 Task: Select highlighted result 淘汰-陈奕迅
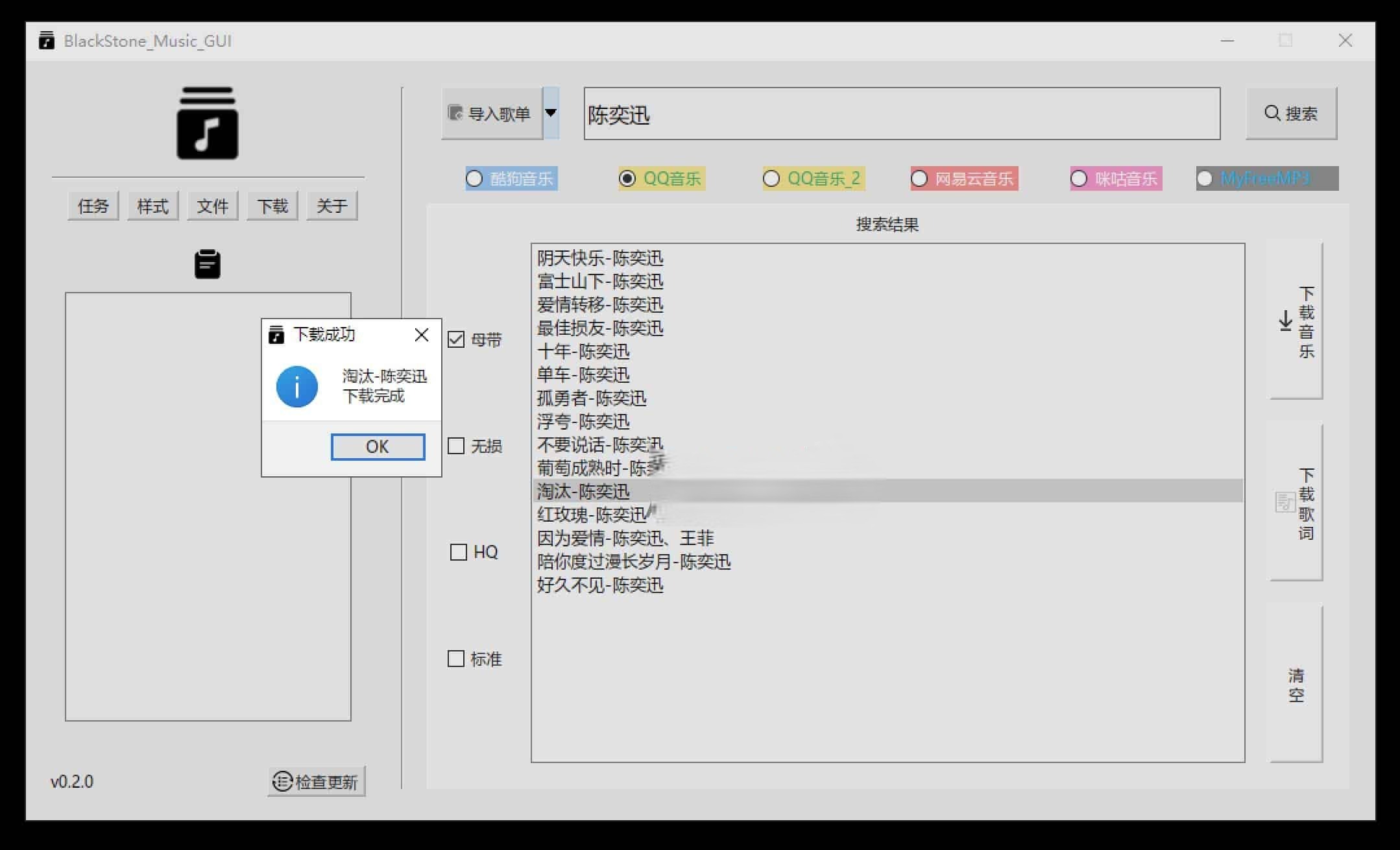tap(887, 491)
